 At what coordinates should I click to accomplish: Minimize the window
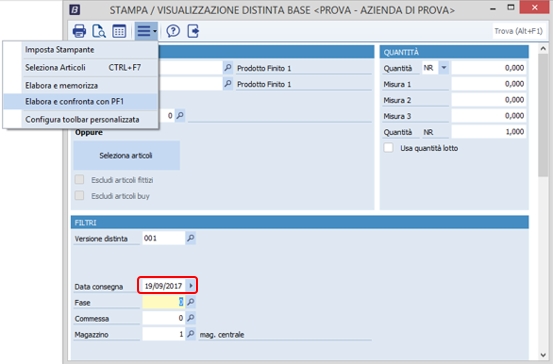(x=493, y=8)
